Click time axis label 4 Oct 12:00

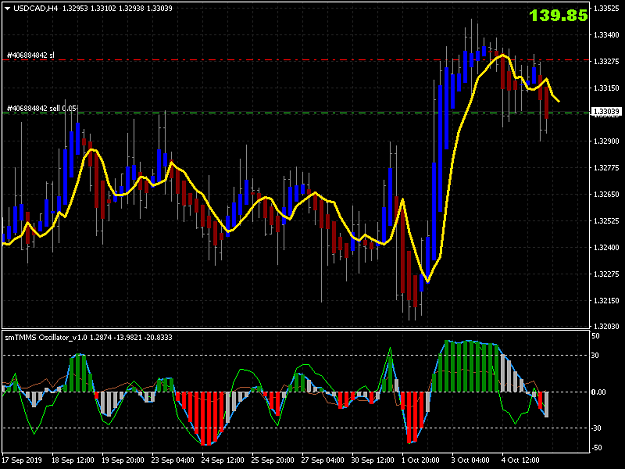point(520,460)
